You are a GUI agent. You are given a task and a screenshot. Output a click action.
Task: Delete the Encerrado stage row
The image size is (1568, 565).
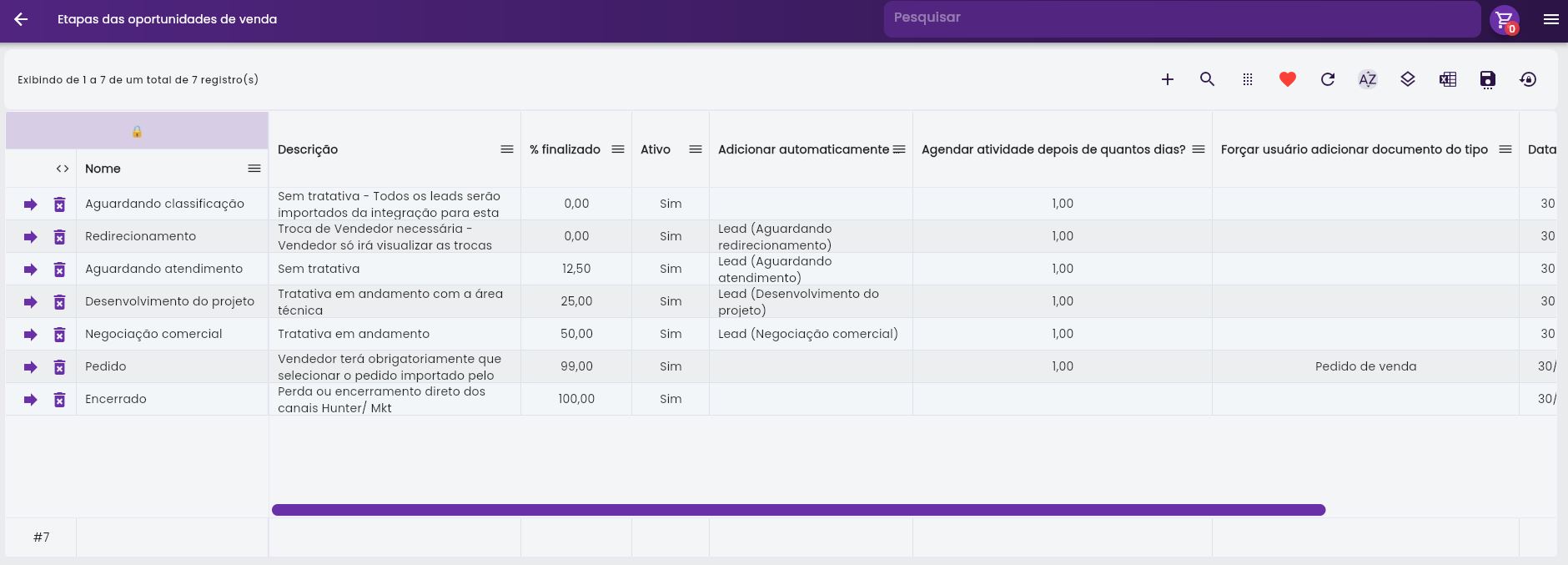tap(59, 400)
